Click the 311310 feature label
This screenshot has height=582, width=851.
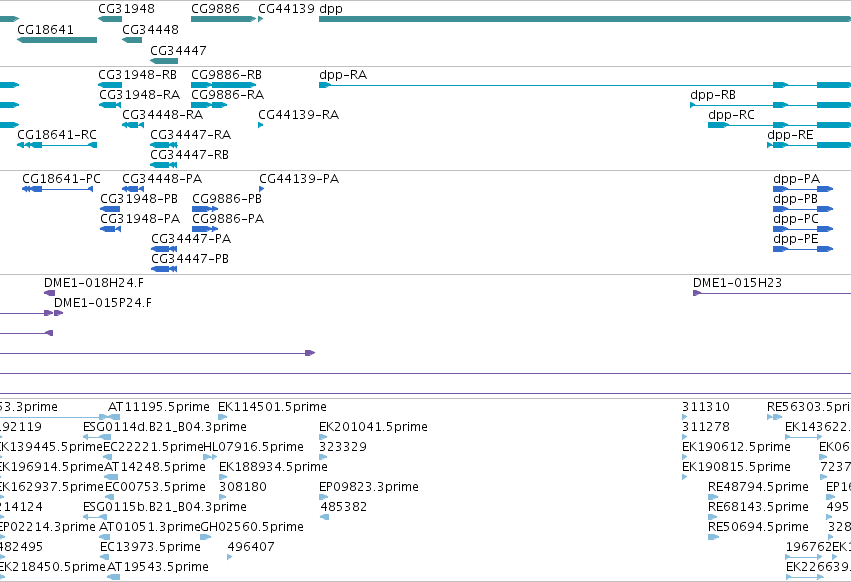(x=706, y=407)
